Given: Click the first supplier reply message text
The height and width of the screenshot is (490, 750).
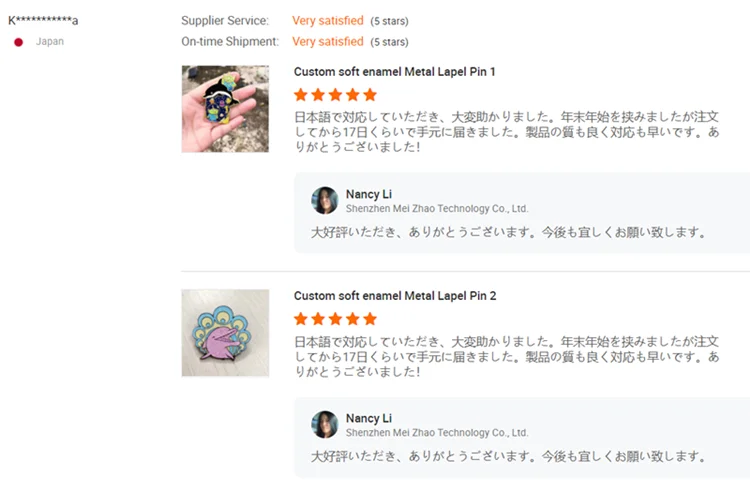Looking at the screenshot, I should coord(509,233).
